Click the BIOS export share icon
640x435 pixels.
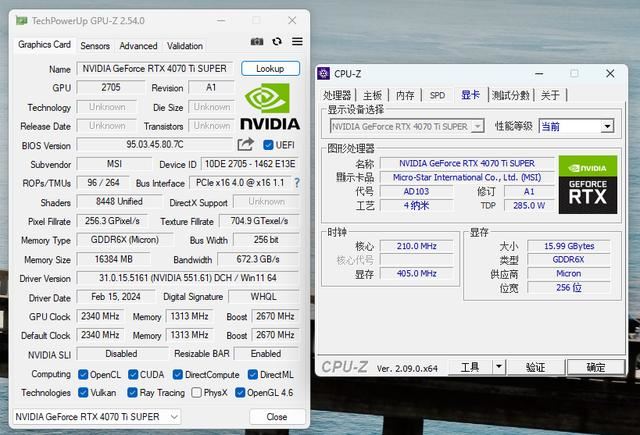245,145
